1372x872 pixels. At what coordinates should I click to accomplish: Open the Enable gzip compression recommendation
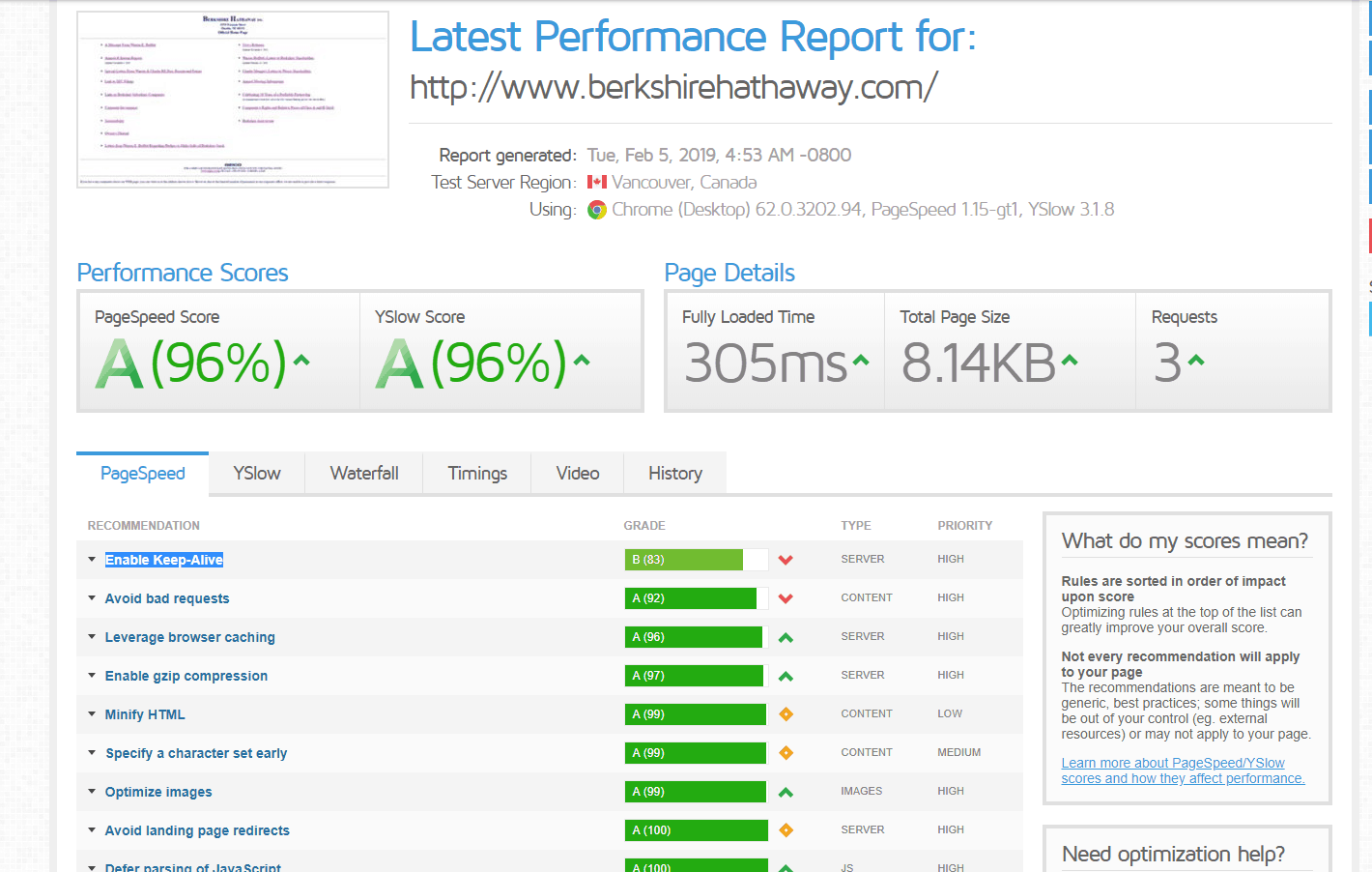(x=186, y=676)
